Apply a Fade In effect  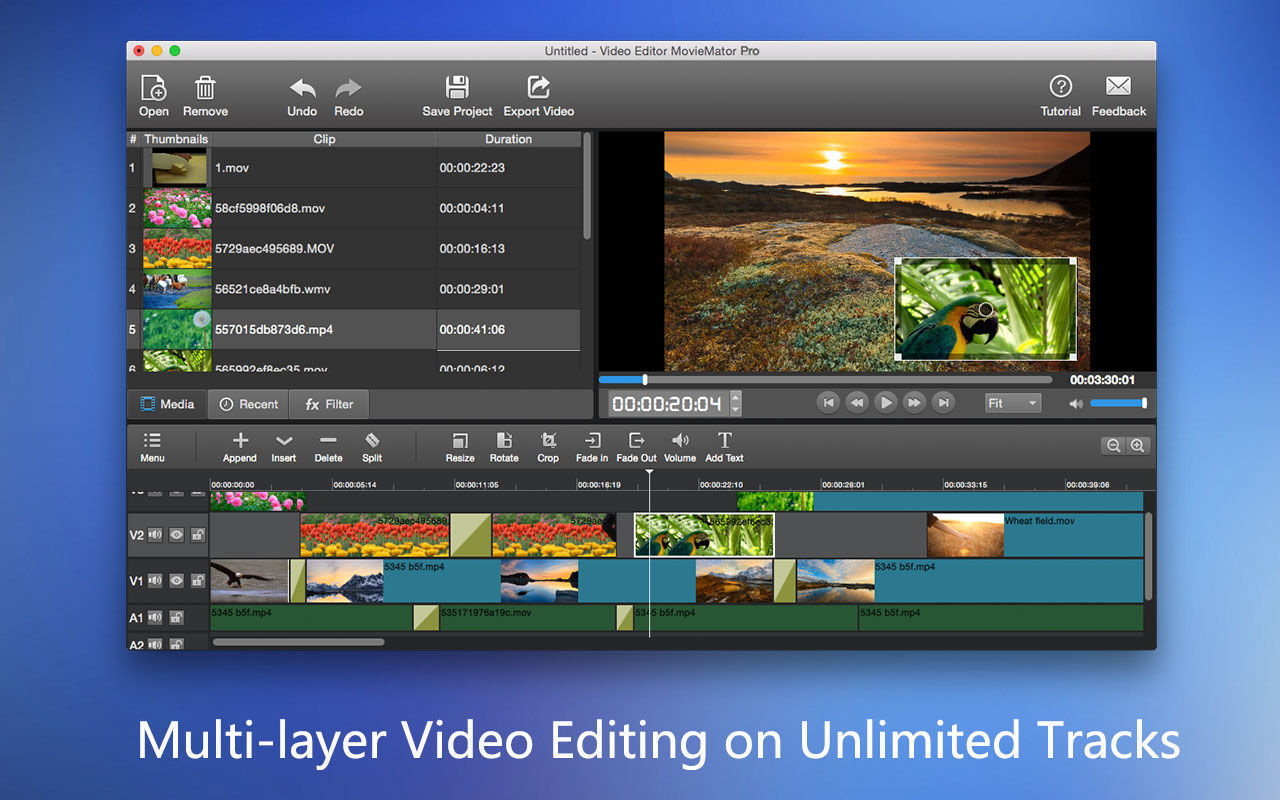click(x=591, y=447)
